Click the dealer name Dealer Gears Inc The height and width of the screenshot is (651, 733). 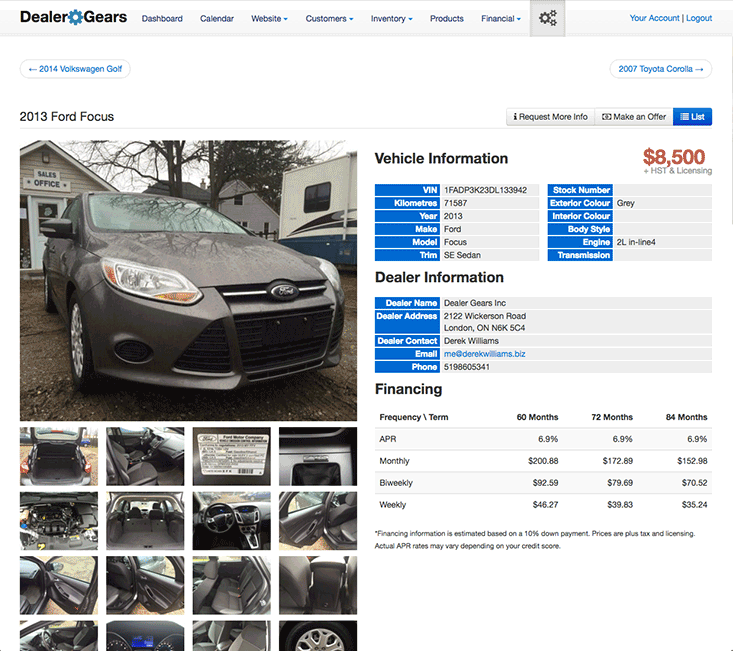[474, 303]
